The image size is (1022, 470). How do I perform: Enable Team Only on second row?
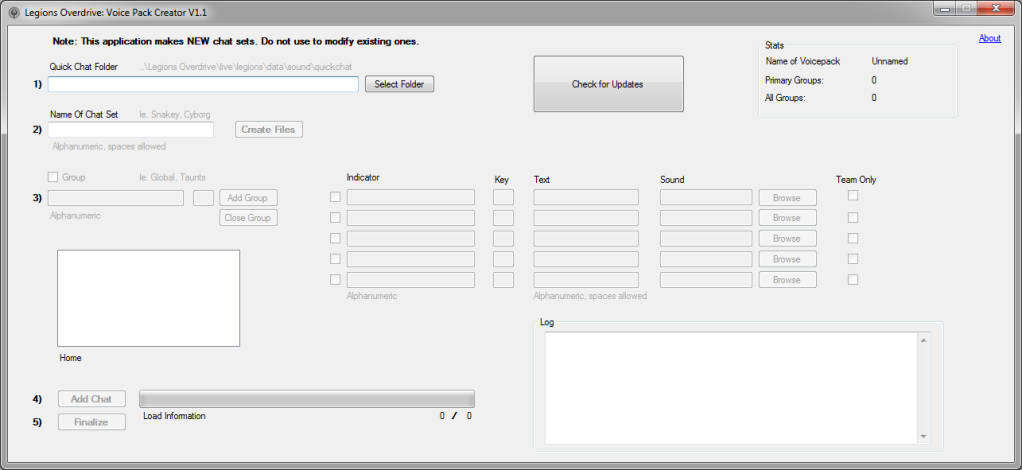853,217
